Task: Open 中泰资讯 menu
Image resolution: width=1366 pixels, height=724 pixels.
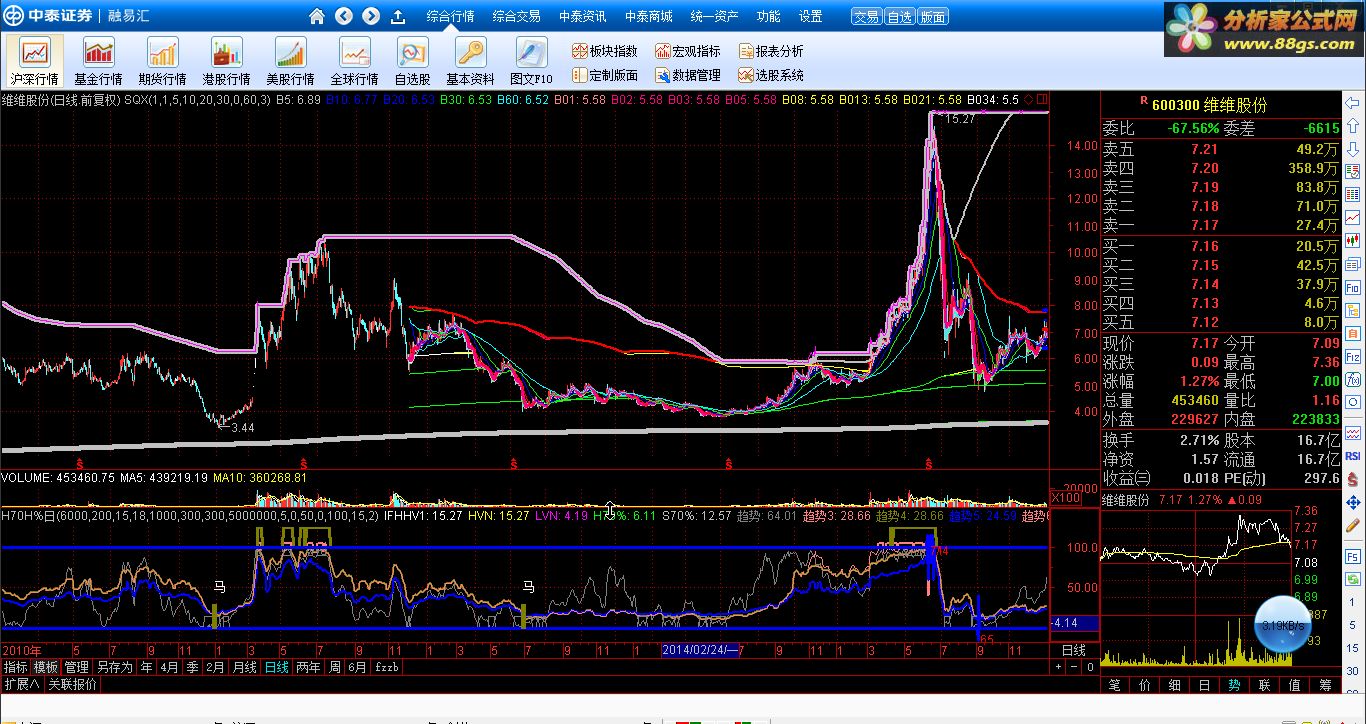Action: click(x=583, y=16)
